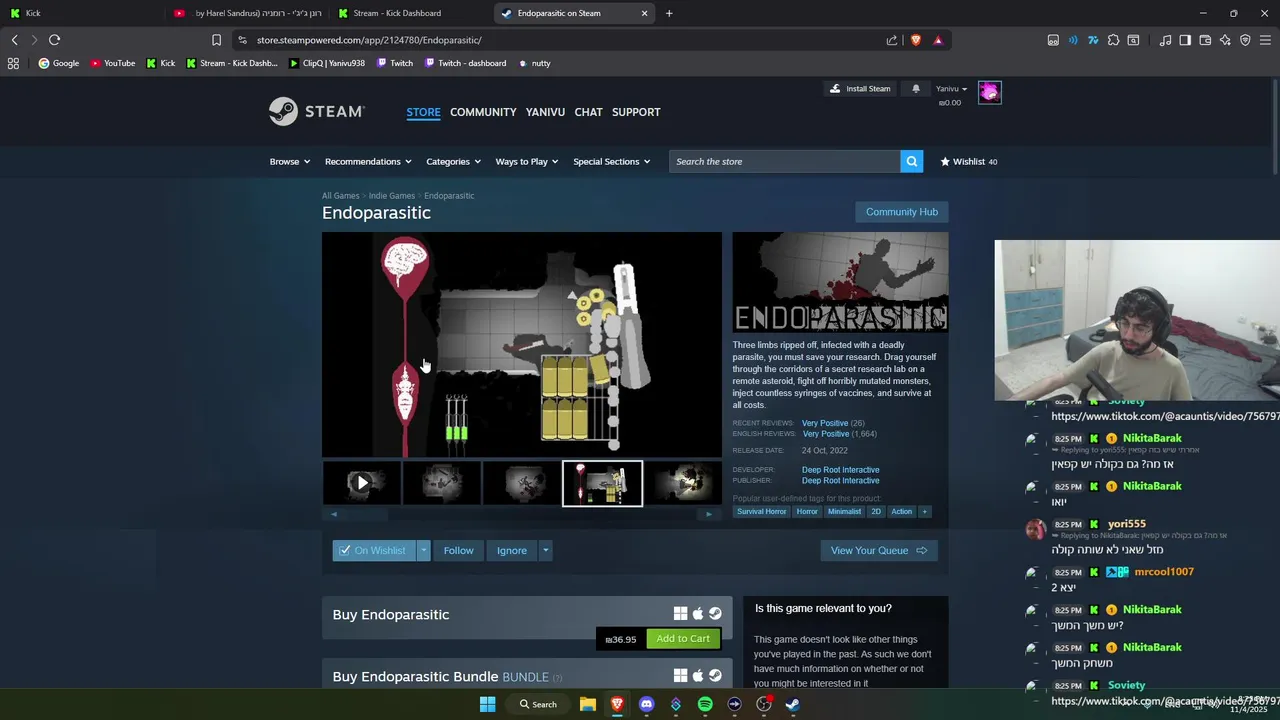Open the Categories dropdown menu
This screenshot has height=720, width=1280.
click(453, 161)
